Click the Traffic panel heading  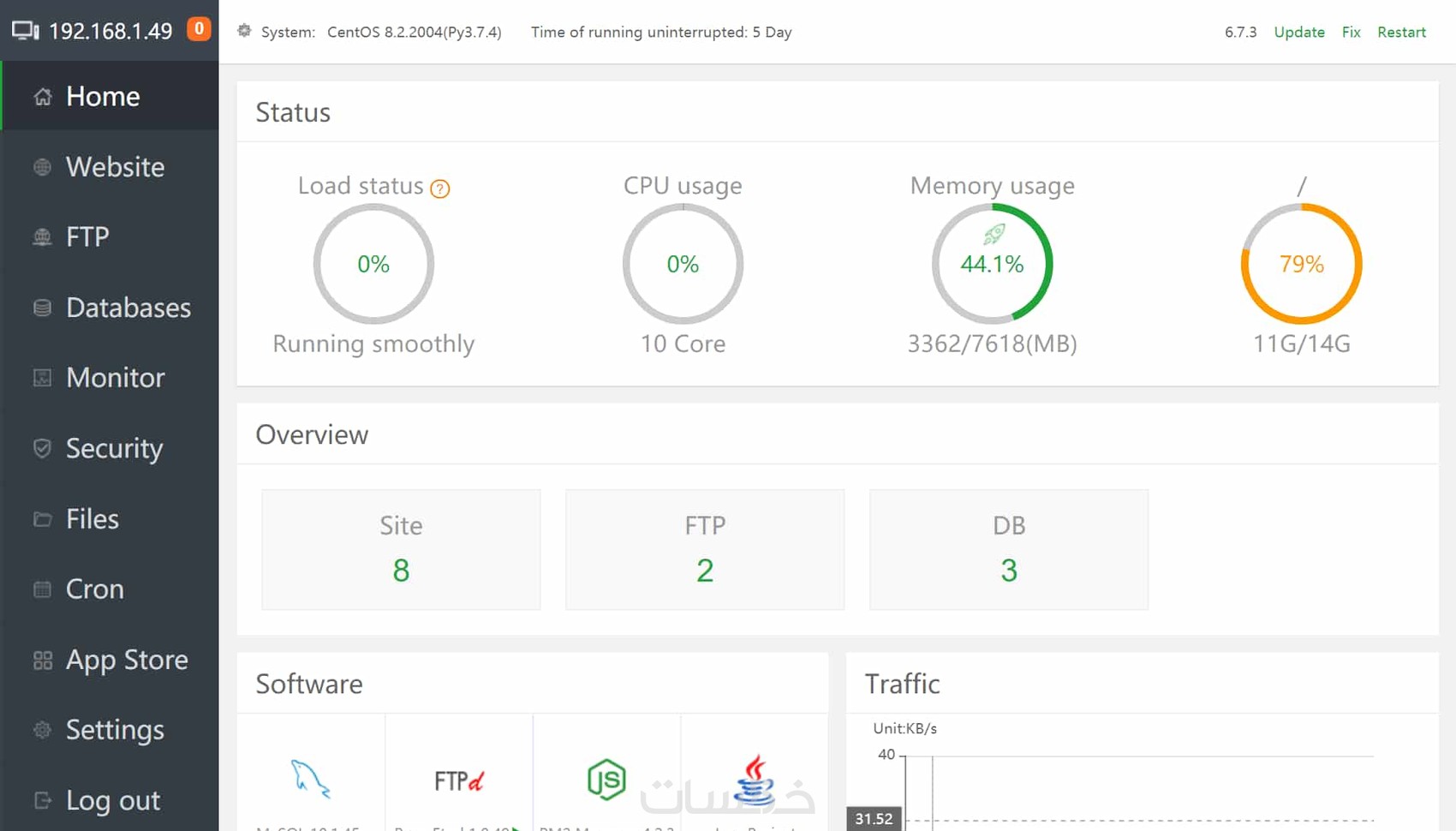(x=903, y=684)
